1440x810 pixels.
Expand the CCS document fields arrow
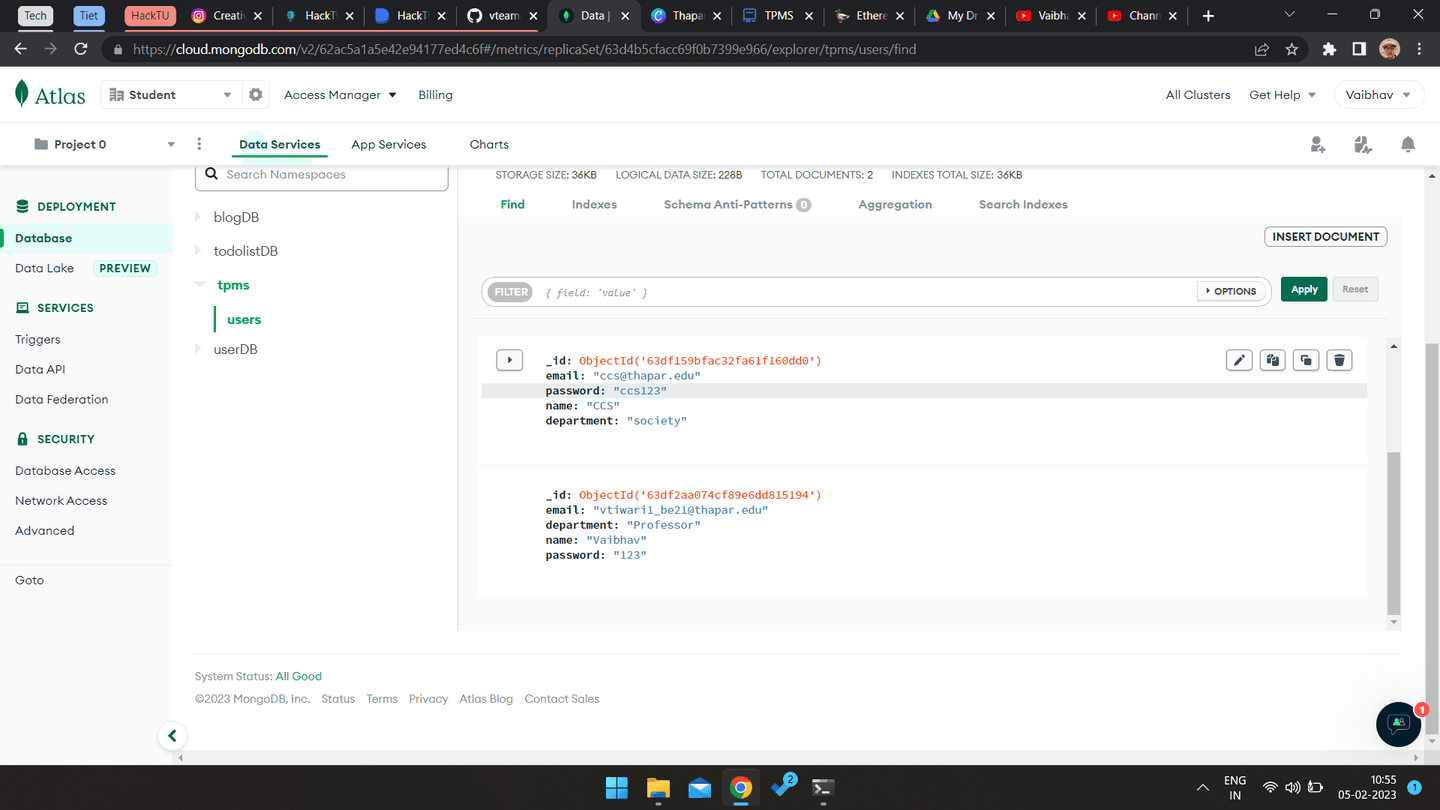click(509, 360)
